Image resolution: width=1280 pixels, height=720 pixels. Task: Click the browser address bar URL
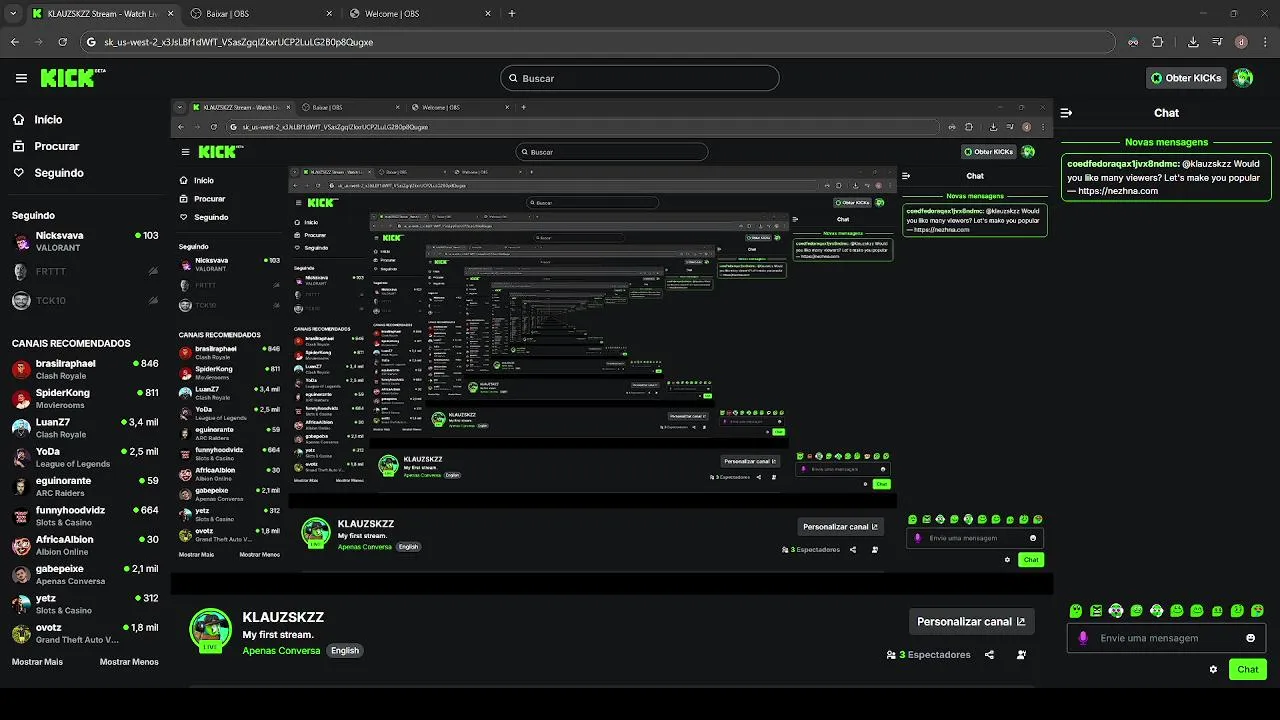click(x=238, y=42)
